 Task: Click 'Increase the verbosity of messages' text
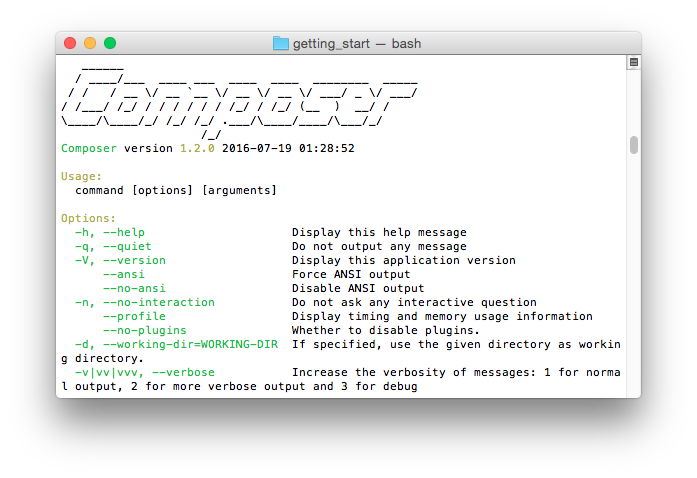(x=413, y=373)
